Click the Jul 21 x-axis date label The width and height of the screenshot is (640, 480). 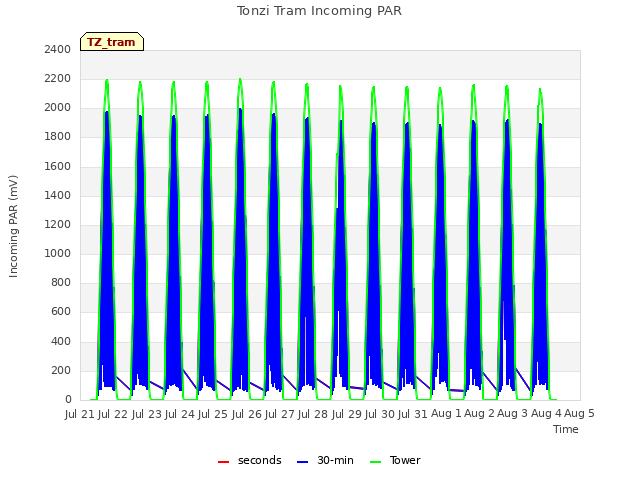point(80,414)
